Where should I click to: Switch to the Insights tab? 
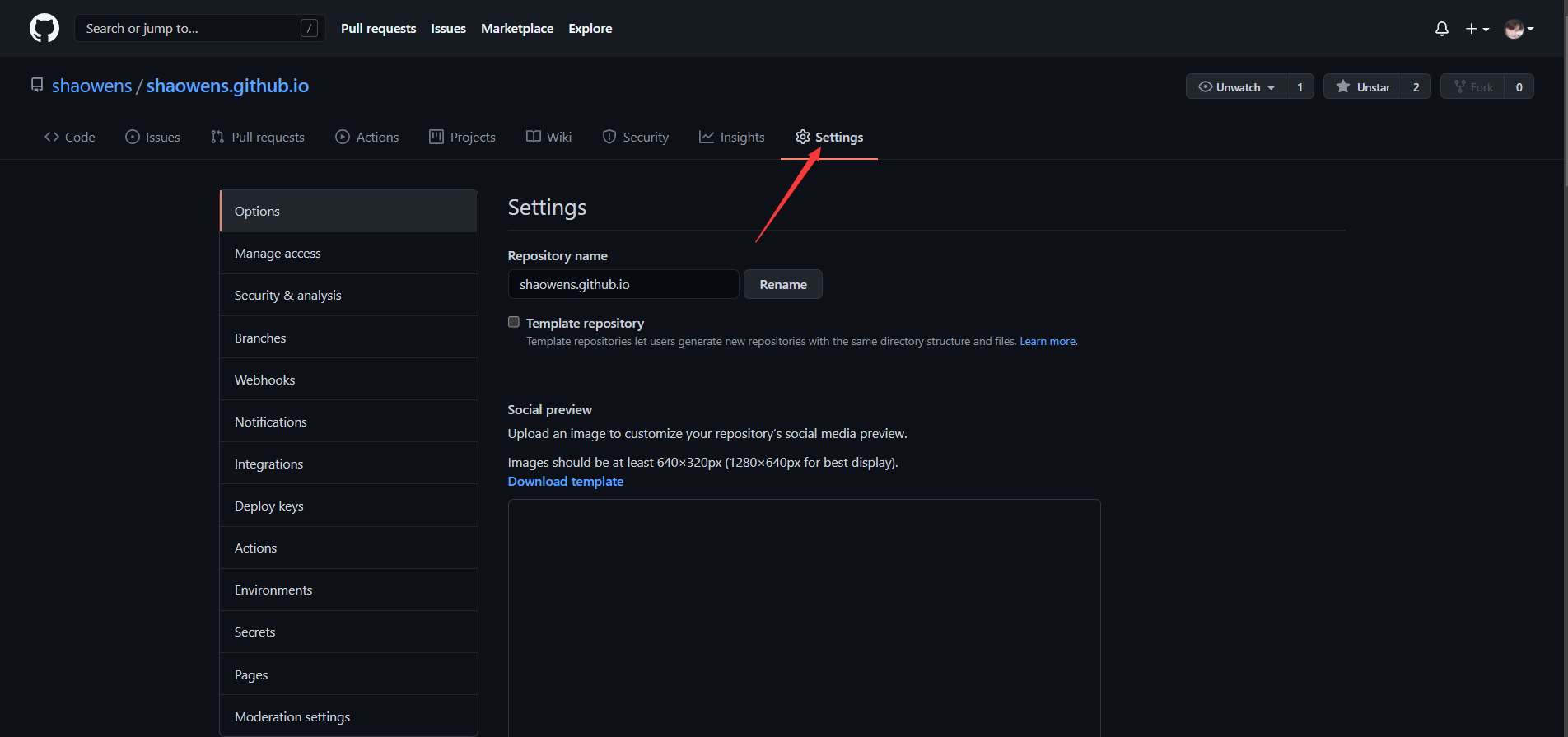[x=732, y=137]
